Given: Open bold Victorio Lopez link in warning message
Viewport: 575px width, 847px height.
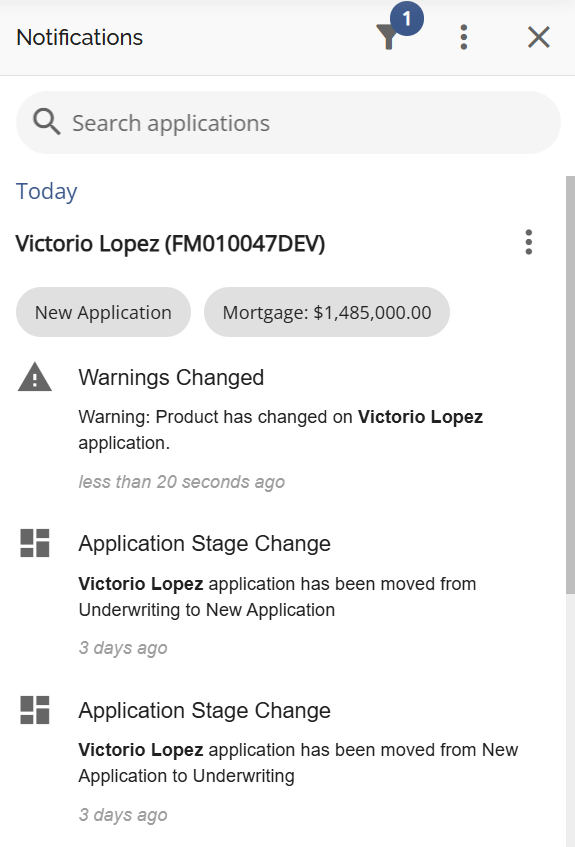Looking at the screenshot, I should pos(420,417).
